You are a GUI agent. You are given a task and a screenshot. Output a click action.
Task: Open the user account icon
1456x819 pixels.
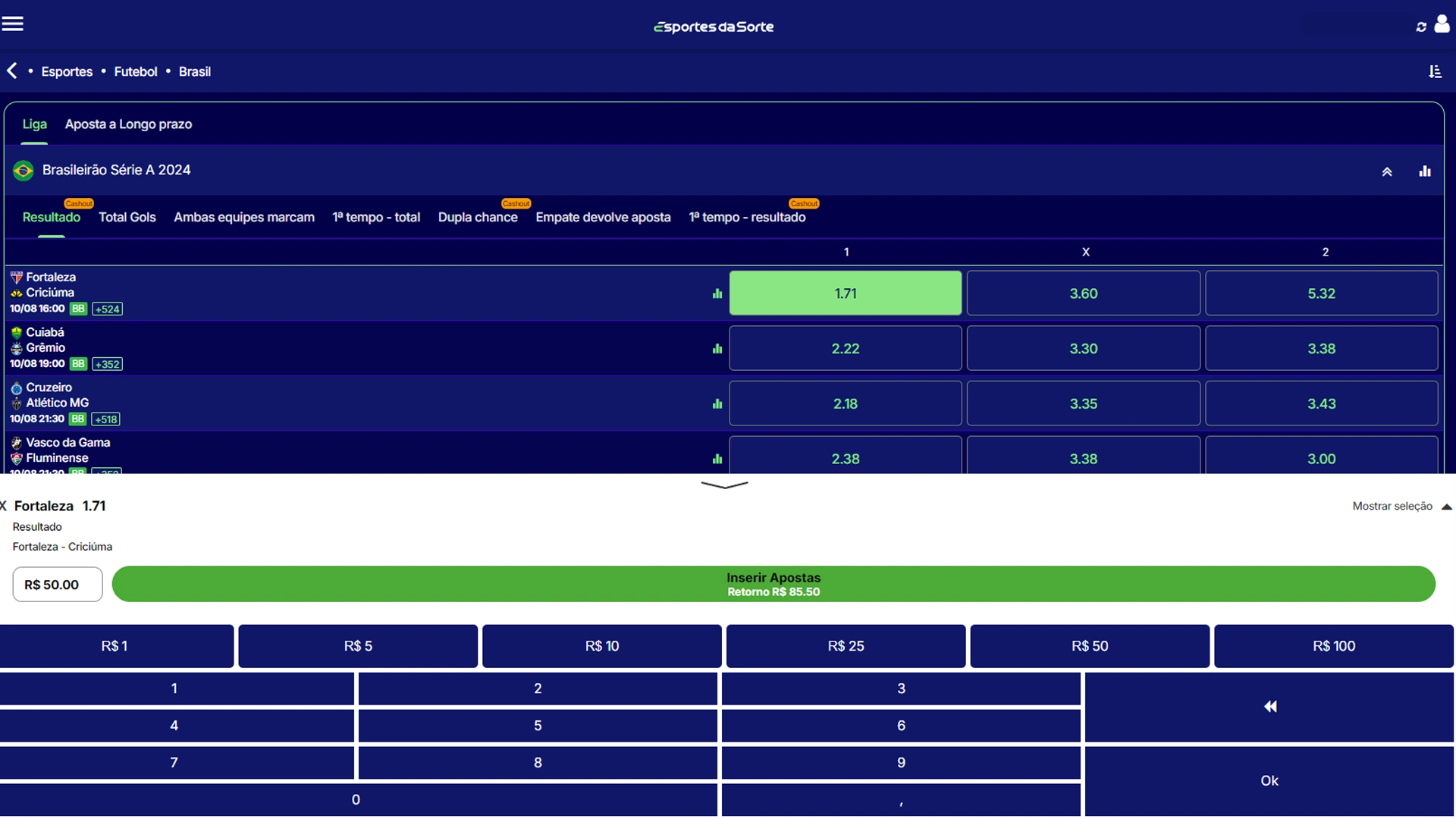(1442, 24)
